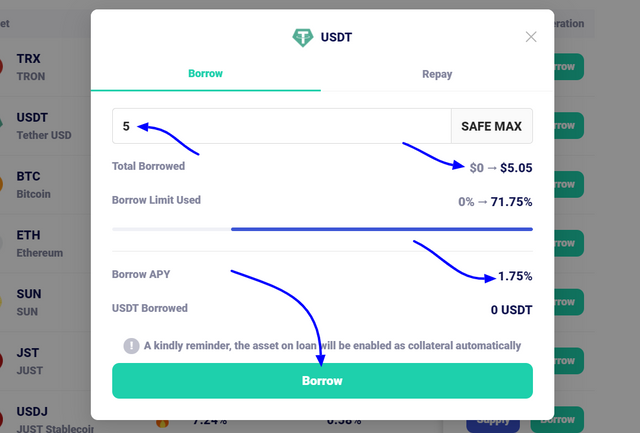Viewport: 640px width, 433px height.
Task: Select the SUN asset row
Action: point(45,302)
